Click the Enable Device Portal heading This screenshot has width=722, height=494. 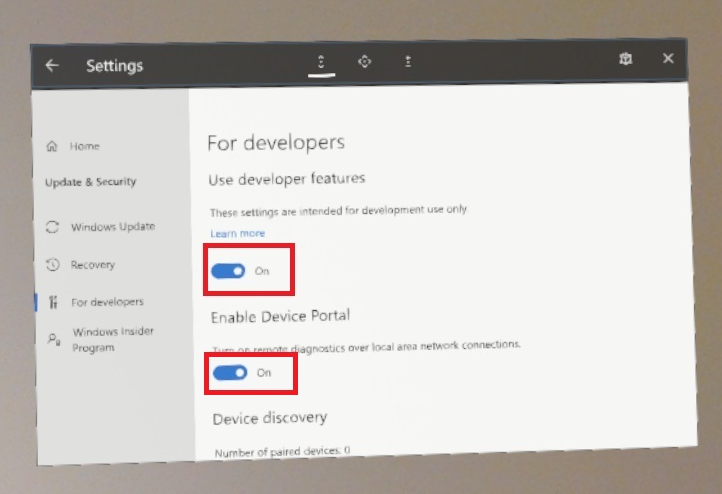280,316
